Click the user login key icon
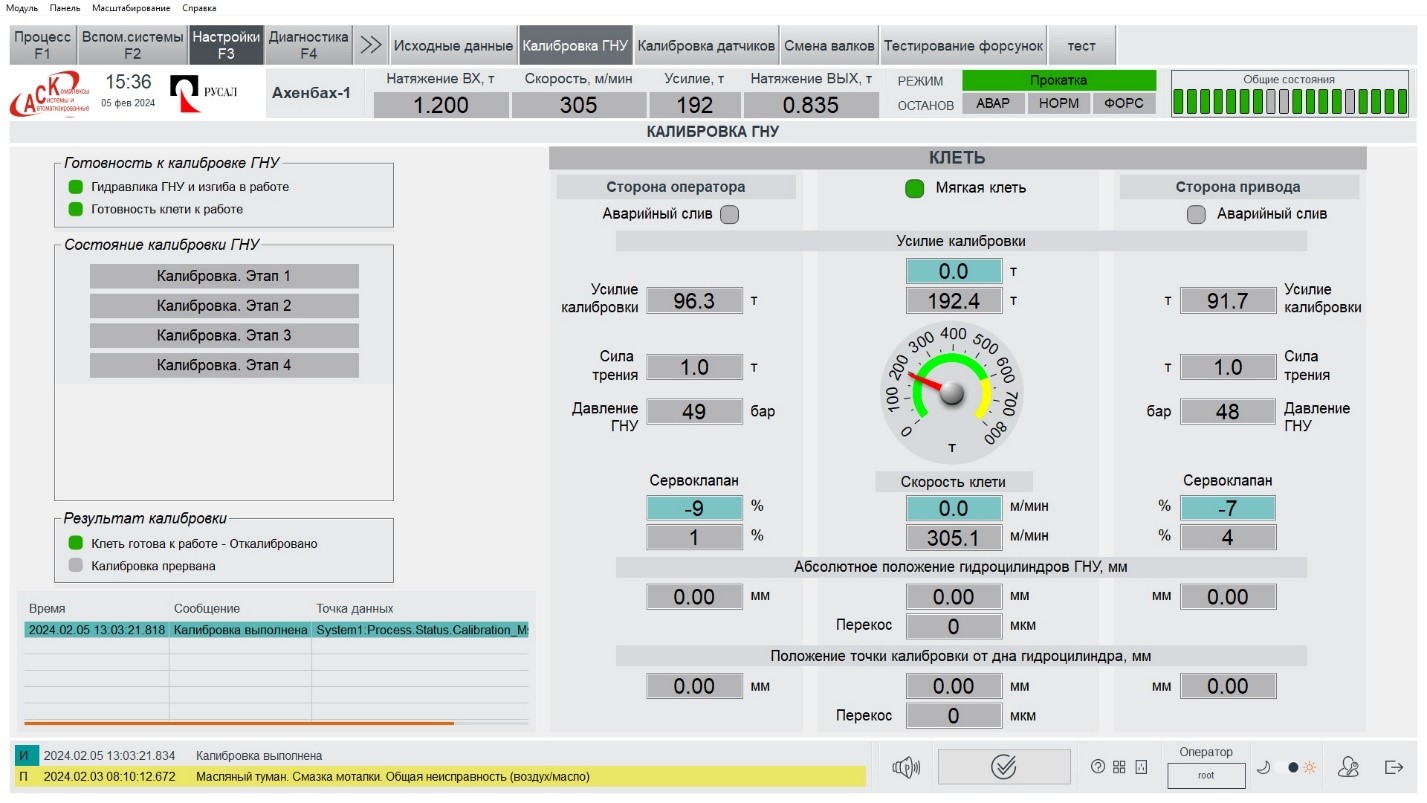Screen dimensions: 1427x803 pos(1348,767)
